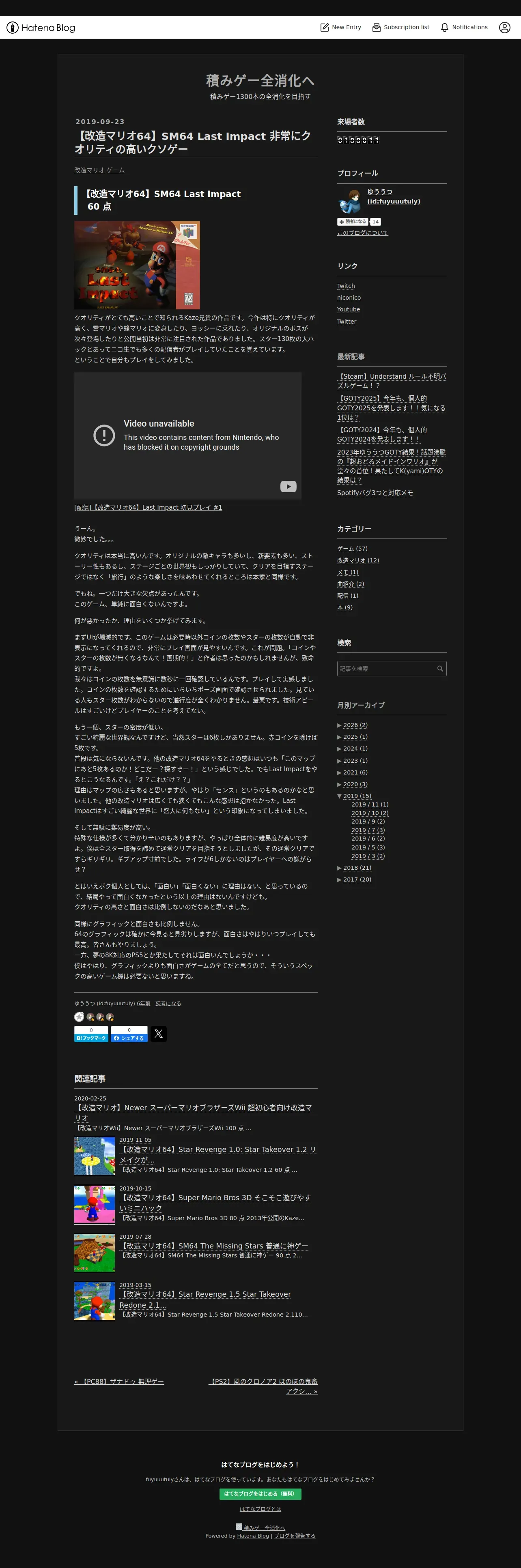Open the Twitch link

pyautogui.click(x=345, y=286)
